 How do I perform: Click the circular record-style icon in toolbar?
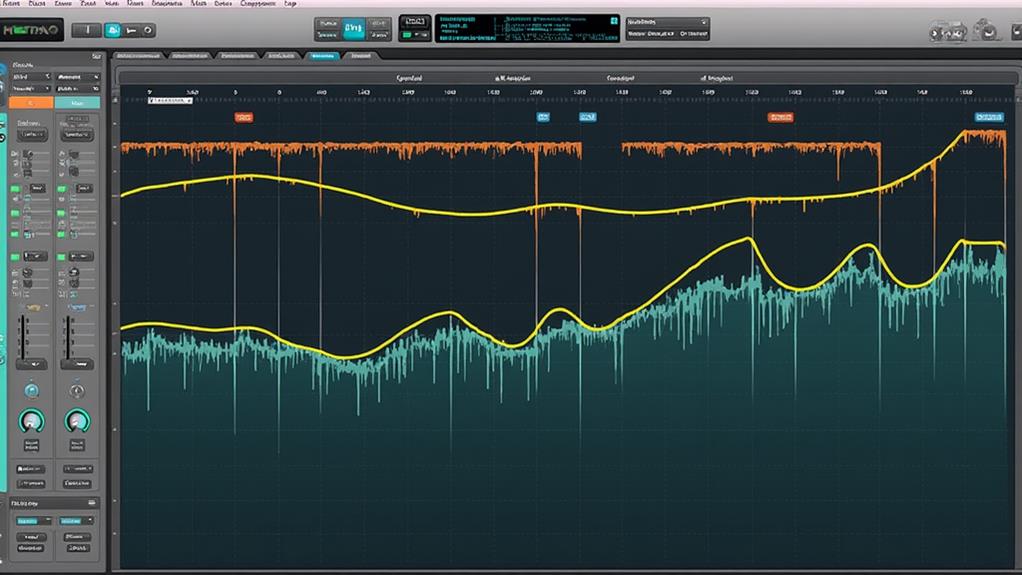point(148,30)
